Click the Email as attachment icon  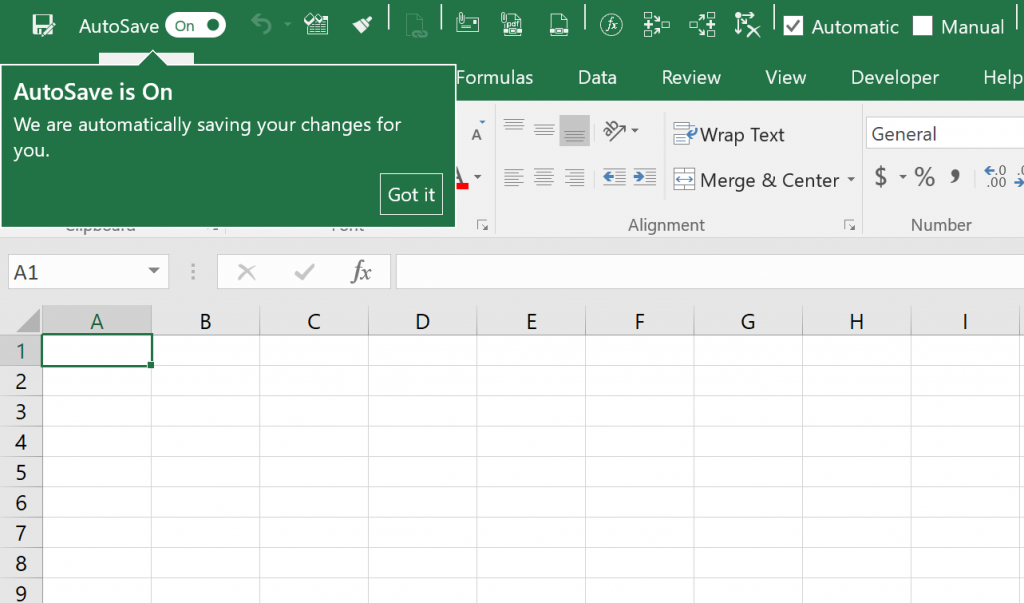(466, 24)
